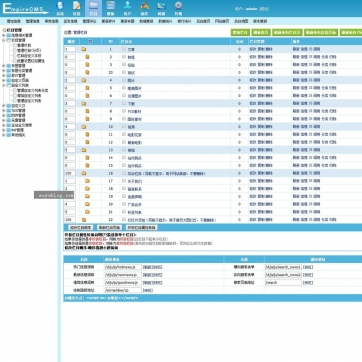Select the highlighted 栏目 (Column) folder icon in top navigation
The height and width of the screenshot is (362, 362).
coord(94,8)
